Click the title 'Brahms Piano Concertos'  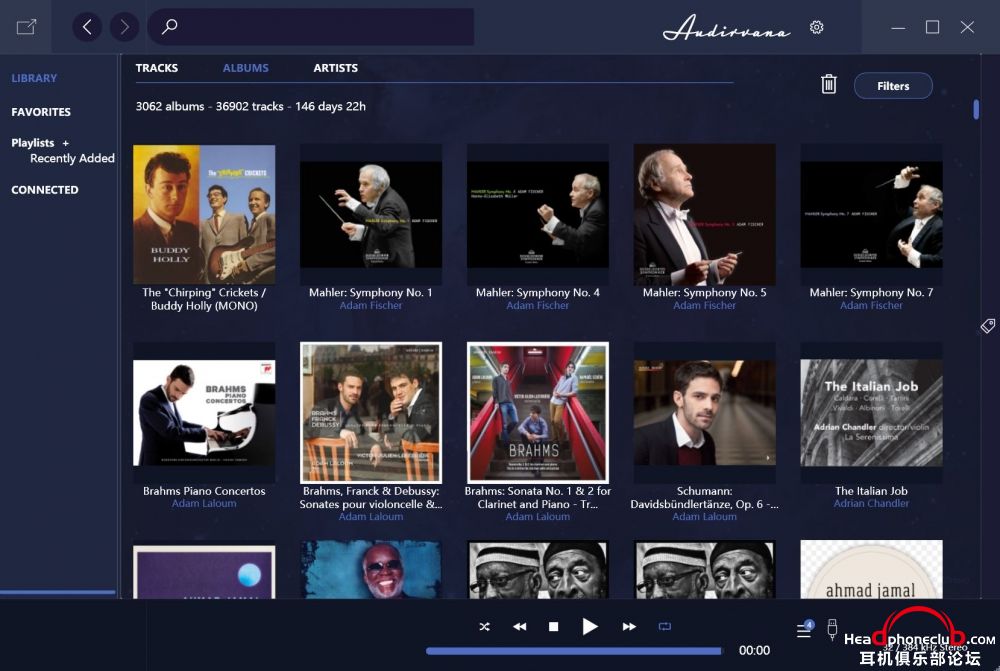(x=204, y=491)
